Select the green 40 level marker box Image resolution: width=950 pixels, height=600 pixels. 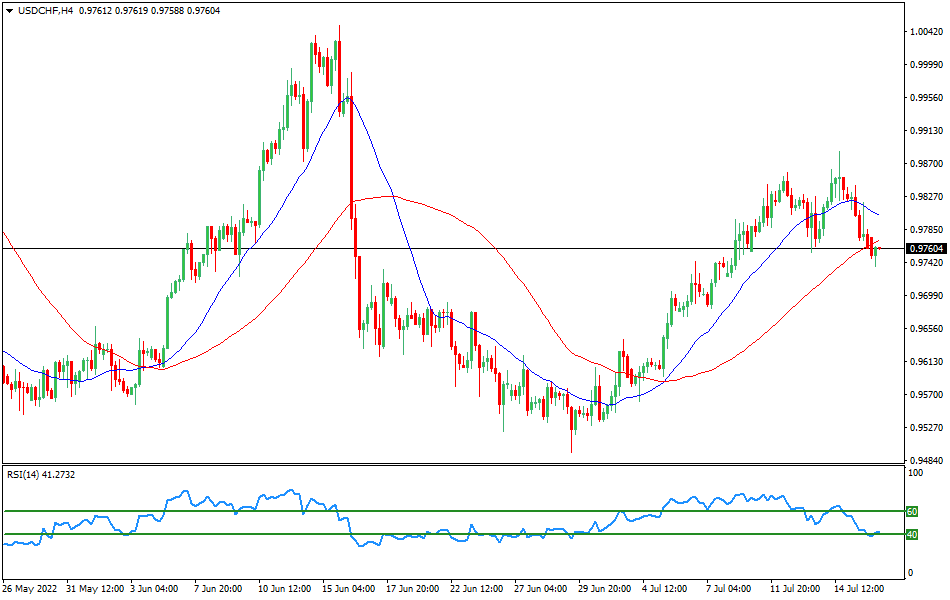point(910,536)
